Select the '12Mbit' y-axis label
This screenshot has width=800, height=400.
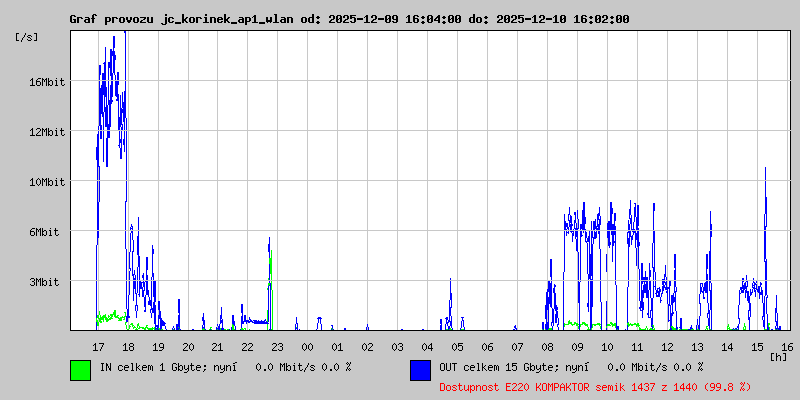pos(47,132)
